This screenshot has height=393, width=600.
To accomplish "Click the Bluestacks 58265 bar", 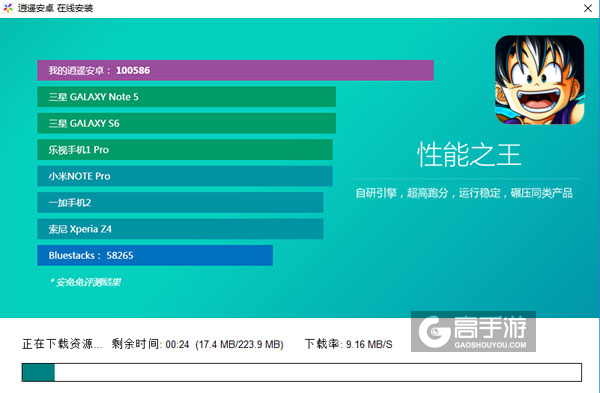I will tap(155, 255).
